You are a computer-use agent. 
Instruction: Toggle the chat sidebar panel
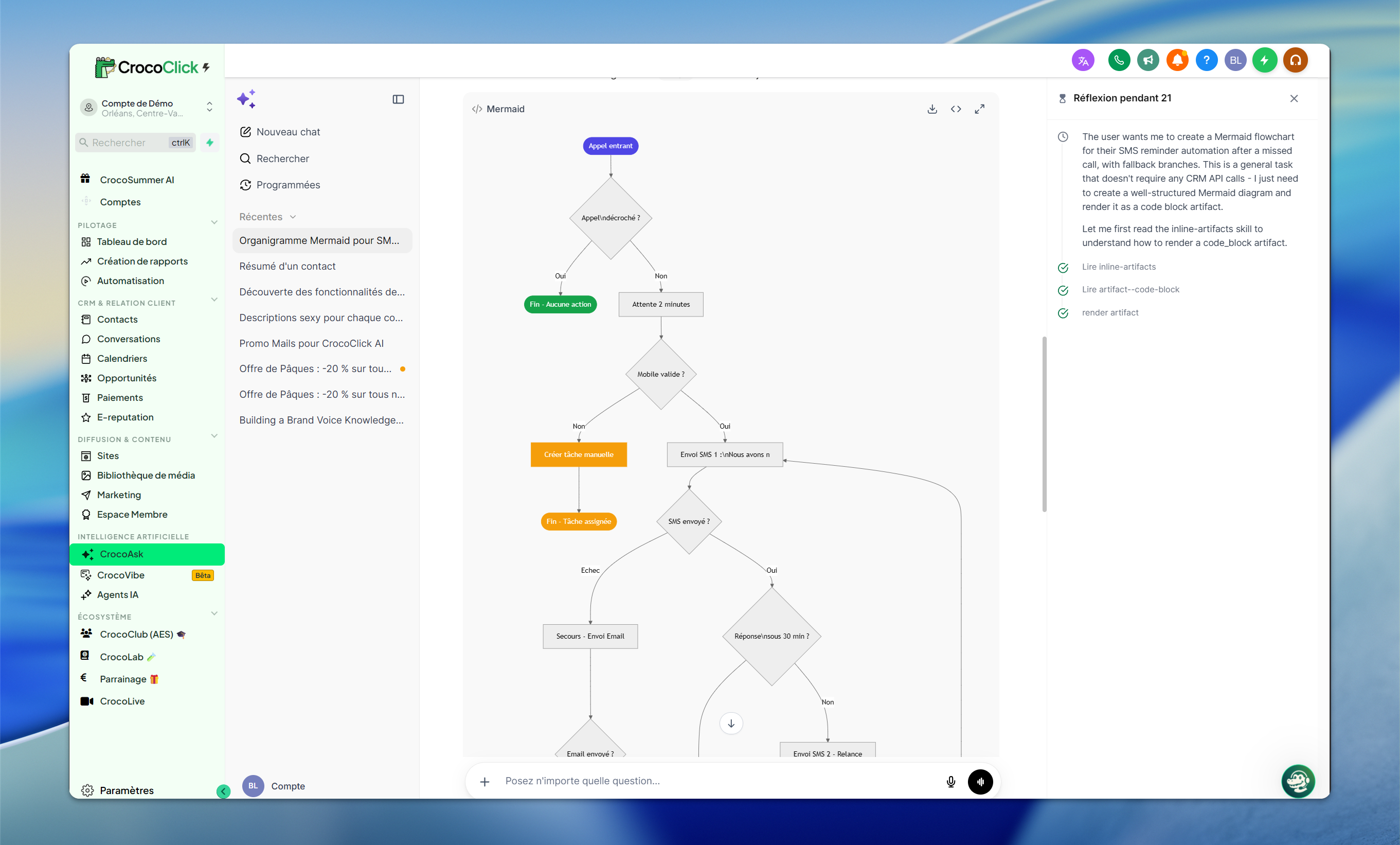tap(398, 99)
